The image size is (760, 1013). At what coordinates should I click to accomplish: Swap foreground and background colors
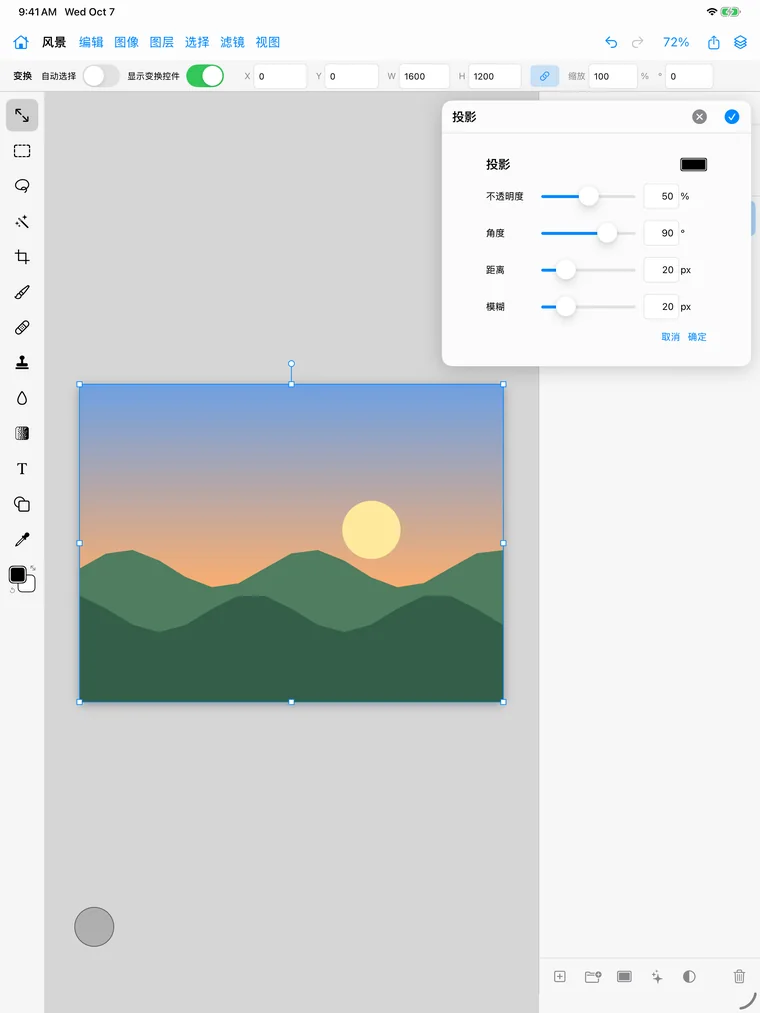(33, 568)
